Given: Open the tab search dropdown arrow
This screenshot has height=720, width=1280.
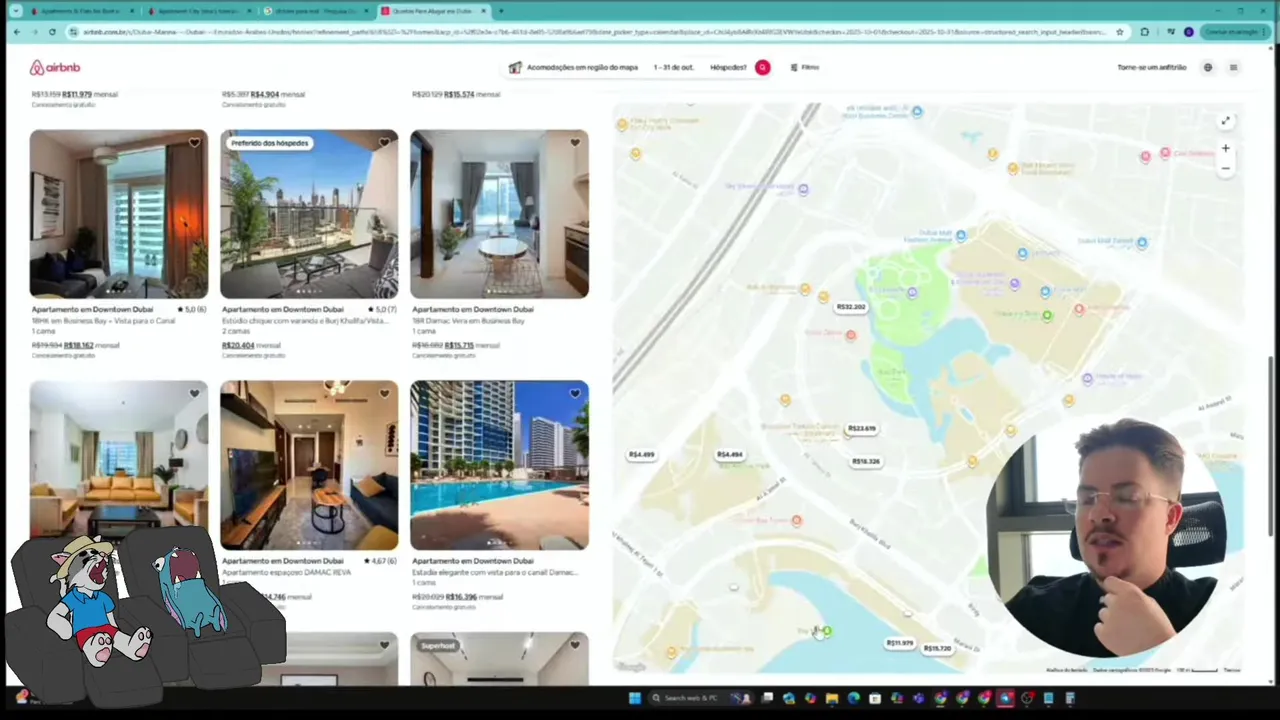Looking at the screenshot, I should click(x=14, y=11).
